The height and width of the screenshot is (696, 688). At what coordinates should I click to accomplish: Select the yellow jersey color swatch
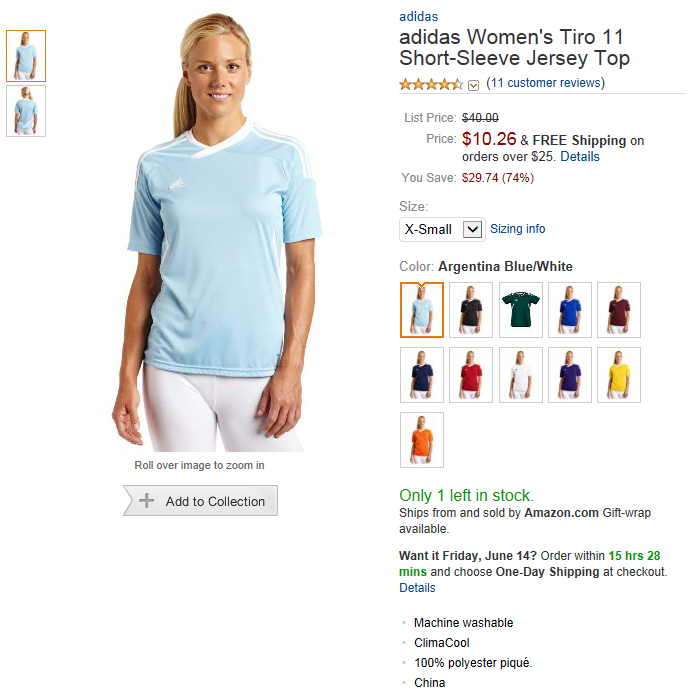619,375
